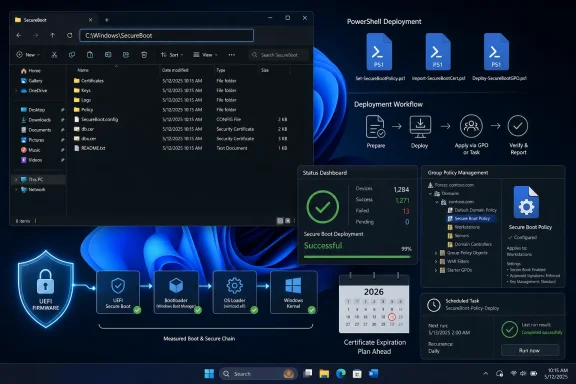Click the Prepare workflow step icon
Image resolution: width=576 pixels, height=384 pixels.
tap(375, 126)
